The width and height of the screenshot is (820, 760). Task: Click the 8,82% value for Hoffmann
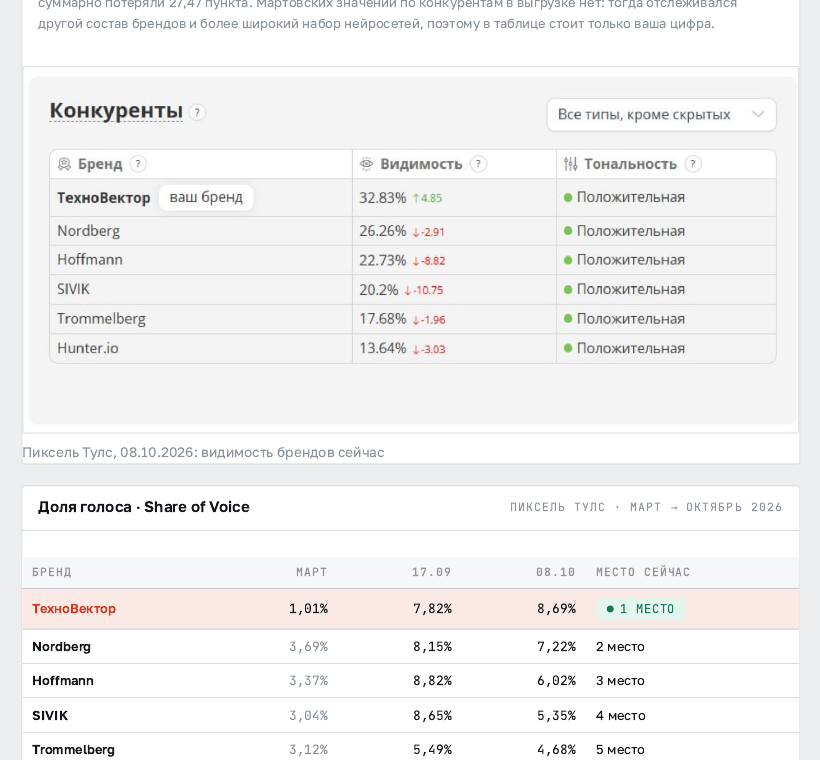432,680
